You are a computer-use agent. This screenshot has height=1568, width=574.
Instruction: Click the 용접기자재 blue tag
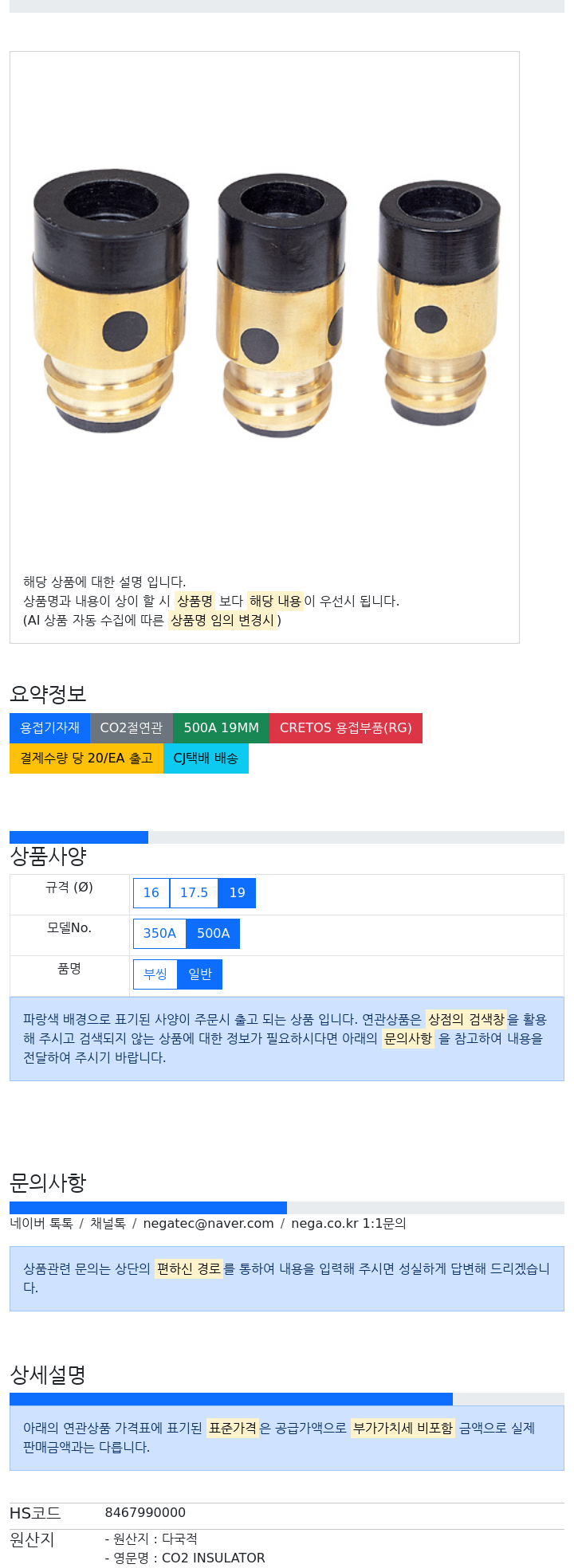49,727
